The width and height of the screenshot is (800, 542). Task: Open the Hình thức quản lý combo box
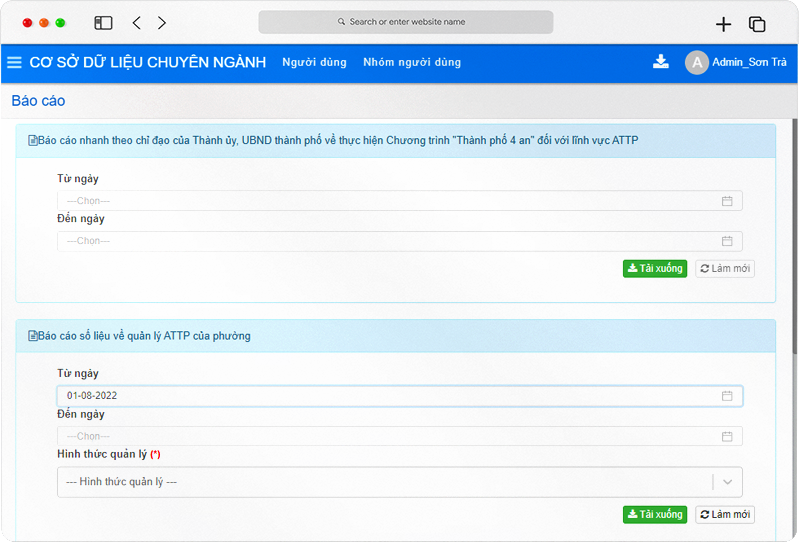click(x=400, y=482)
